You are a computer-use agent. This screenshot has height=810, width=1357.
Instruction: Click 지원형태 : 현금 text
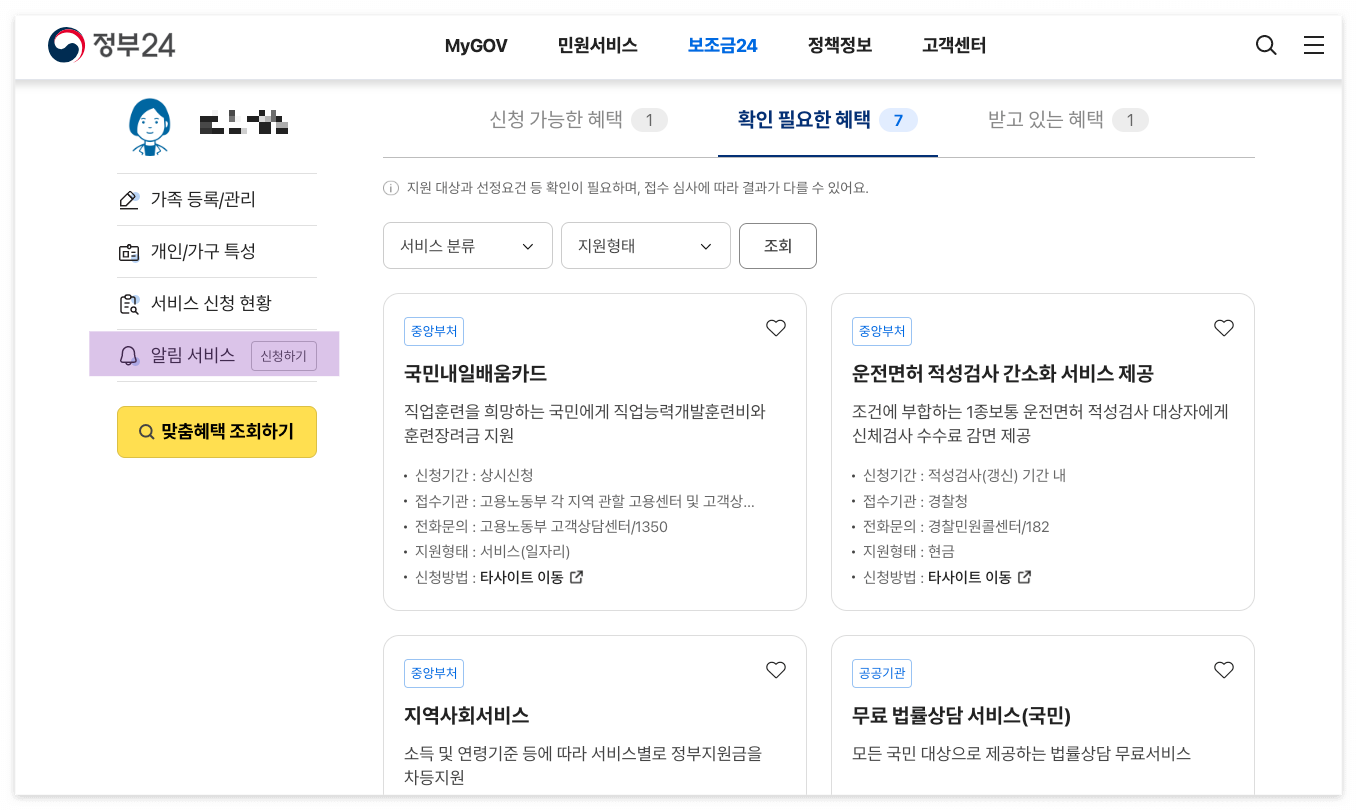pos(908,551)
